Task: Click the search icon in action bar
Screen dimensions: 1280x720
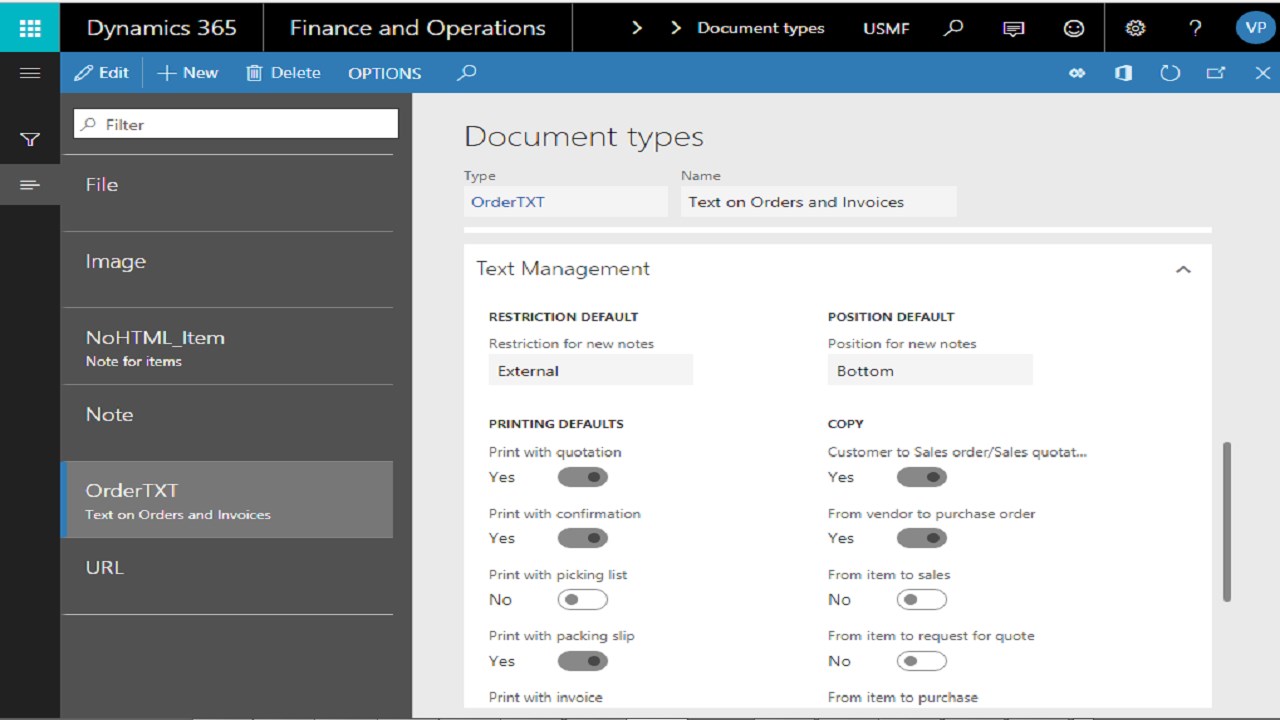Action: 466,73
